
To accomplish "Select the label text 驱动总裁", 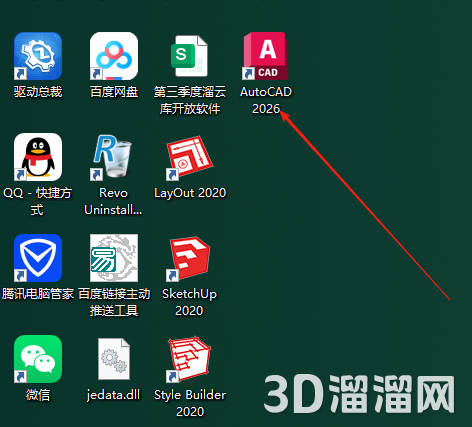I will point(38,92).
